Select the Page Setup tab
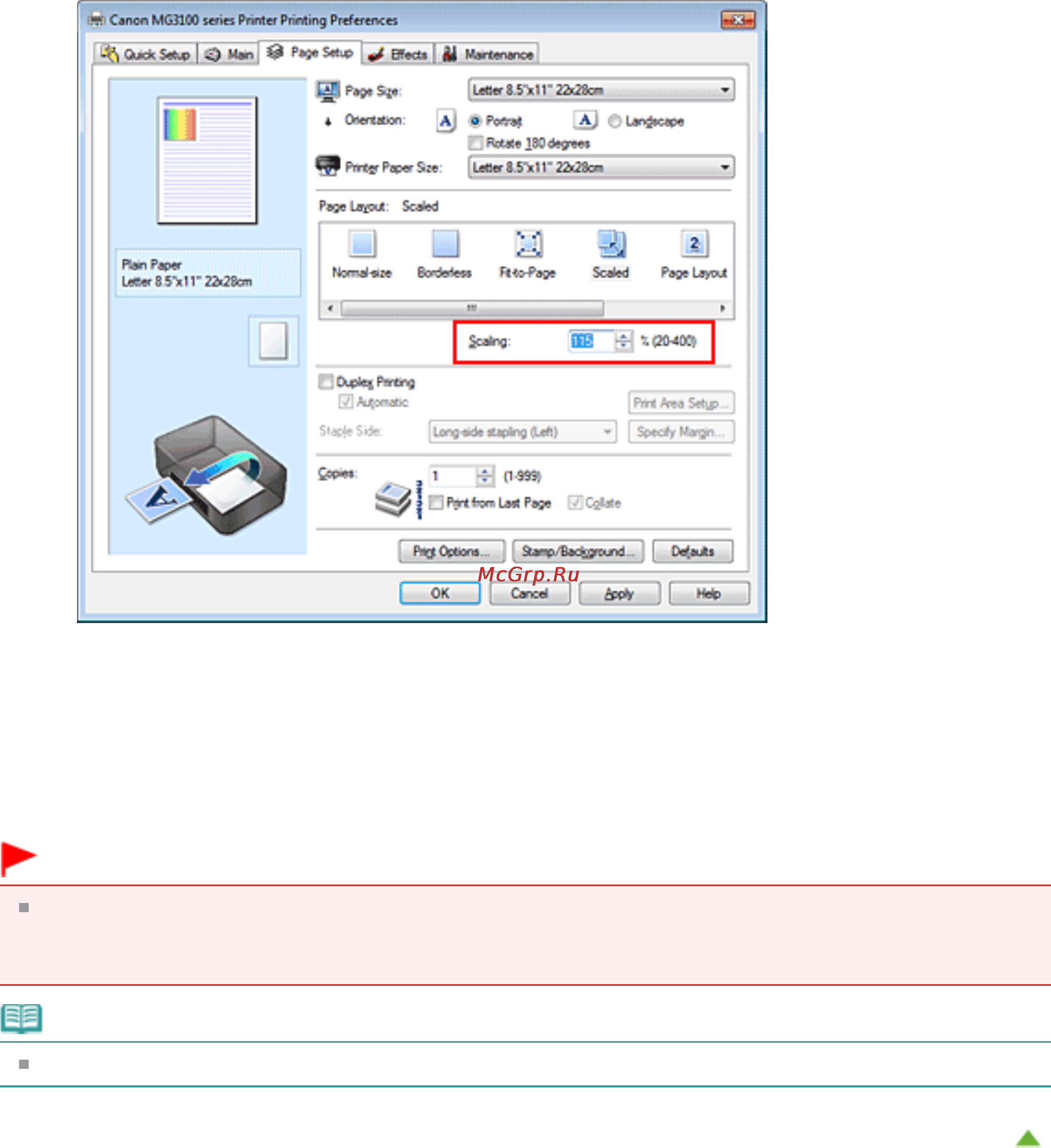The image size is (1051, 1148). click(310, 52)
